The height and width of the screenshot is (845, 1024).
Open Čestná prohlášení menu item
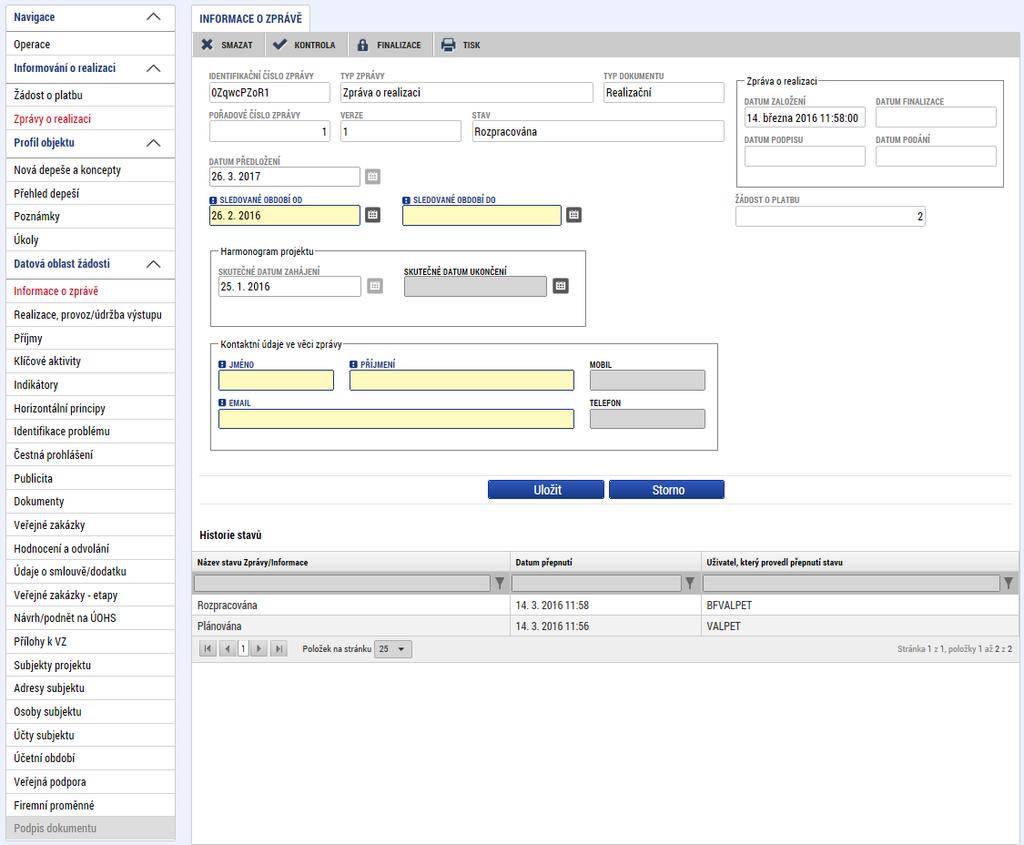90,454
